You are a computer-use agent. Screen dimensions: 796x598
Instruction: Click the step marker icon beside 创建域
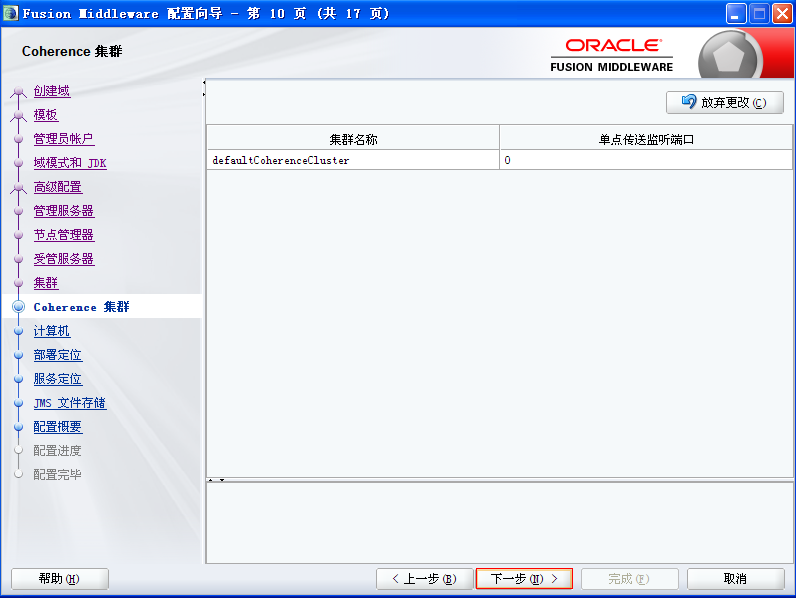(x=18, y=92)
